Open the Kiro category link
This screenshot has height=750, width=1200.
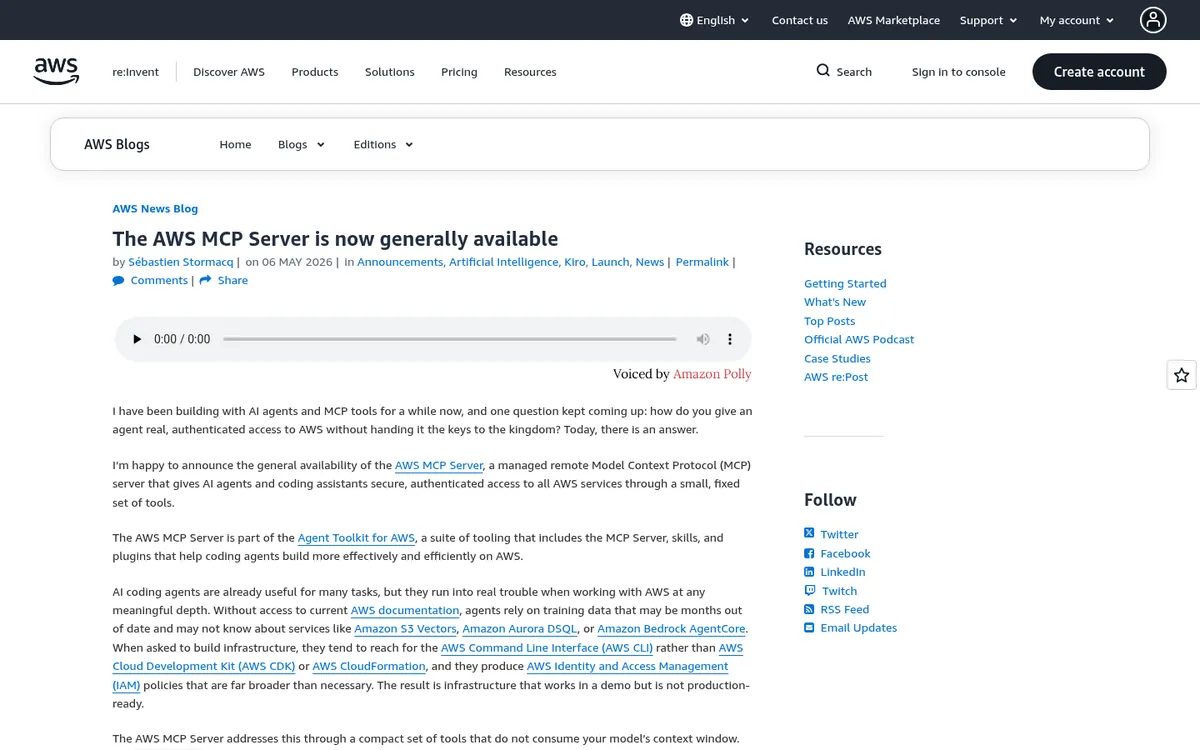(x=574, y=262)
